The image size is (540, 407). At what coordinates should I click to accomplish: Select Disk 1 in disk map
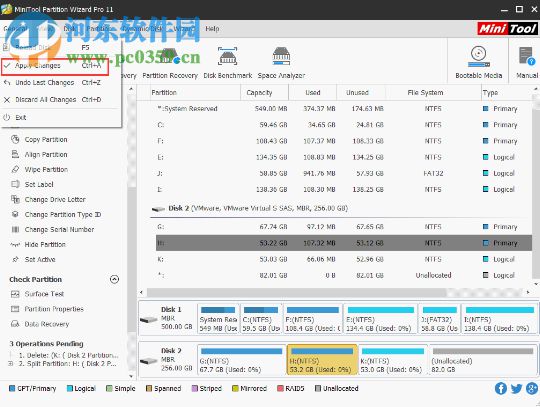[x=167, y=319]
